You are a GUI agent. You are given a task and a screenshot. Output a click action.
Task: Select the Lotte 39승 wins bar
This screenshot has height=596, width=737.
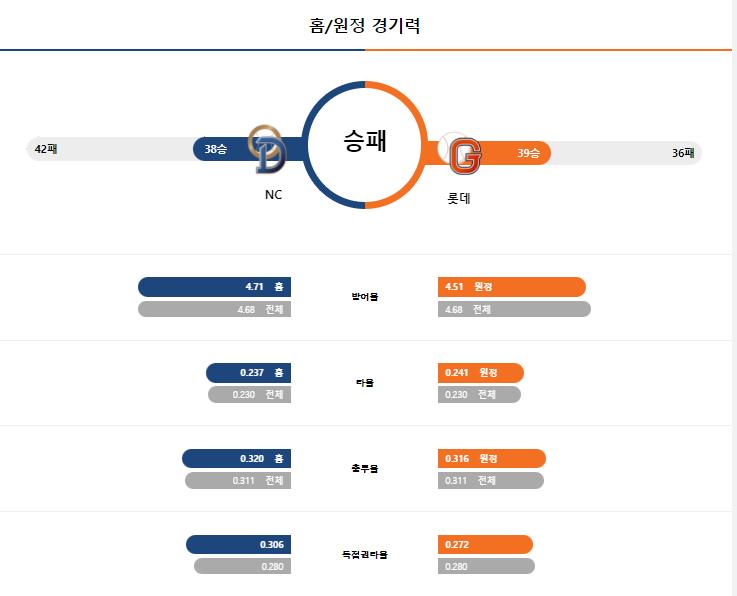tap(488, 153)
